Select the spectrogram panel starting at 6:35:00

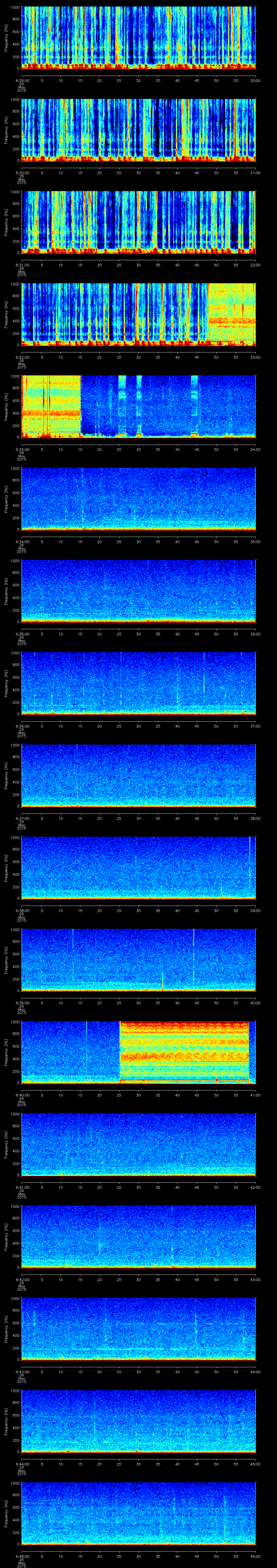tap(138, 591)
